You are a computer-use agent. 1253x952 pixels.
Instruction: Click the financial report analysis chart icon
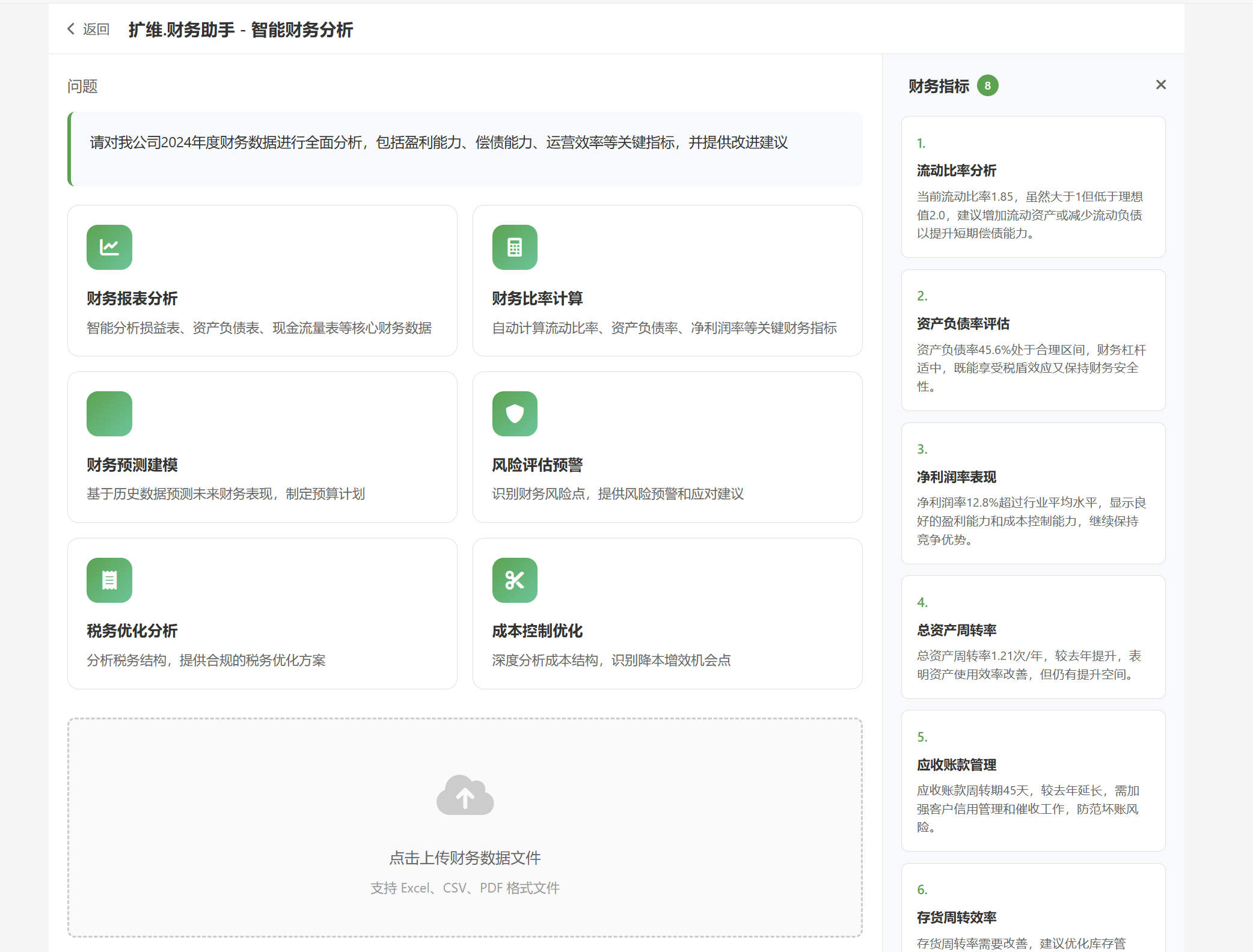click(x=109, y=247)
